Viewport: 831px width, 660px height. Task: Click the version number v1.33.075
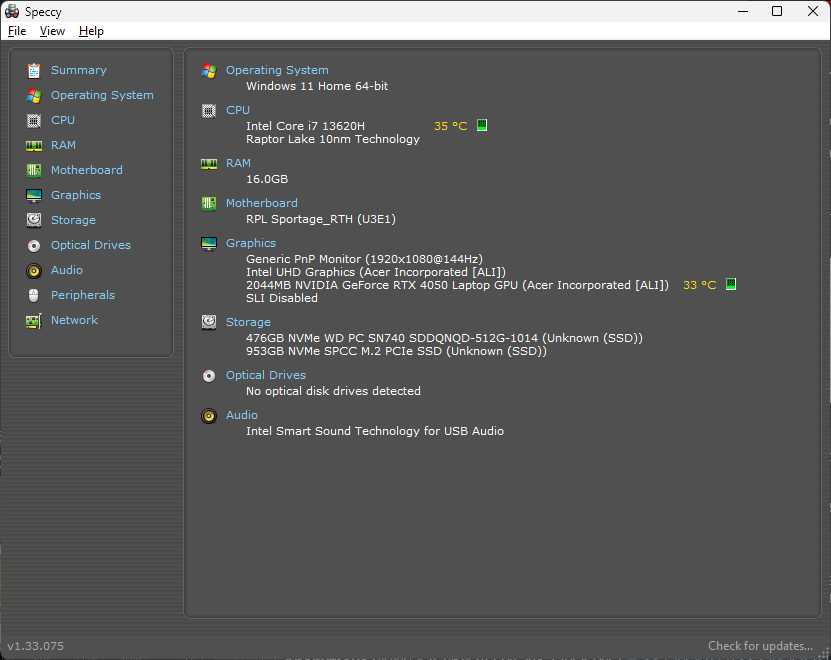coord(36,646)
